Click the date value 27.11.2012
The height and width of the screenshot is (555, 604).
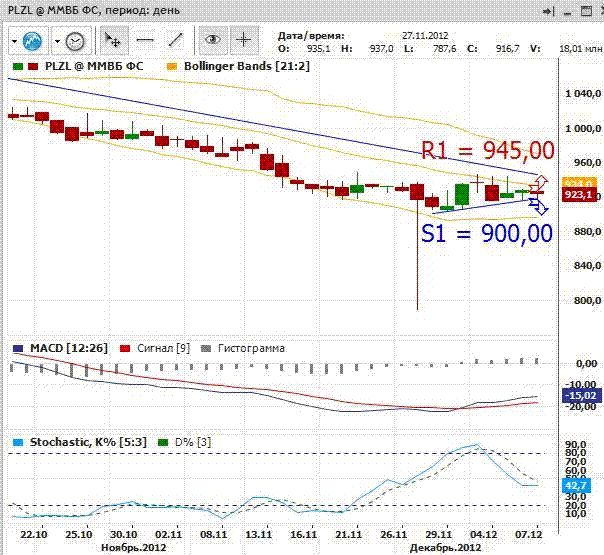(x=425, y=36)
